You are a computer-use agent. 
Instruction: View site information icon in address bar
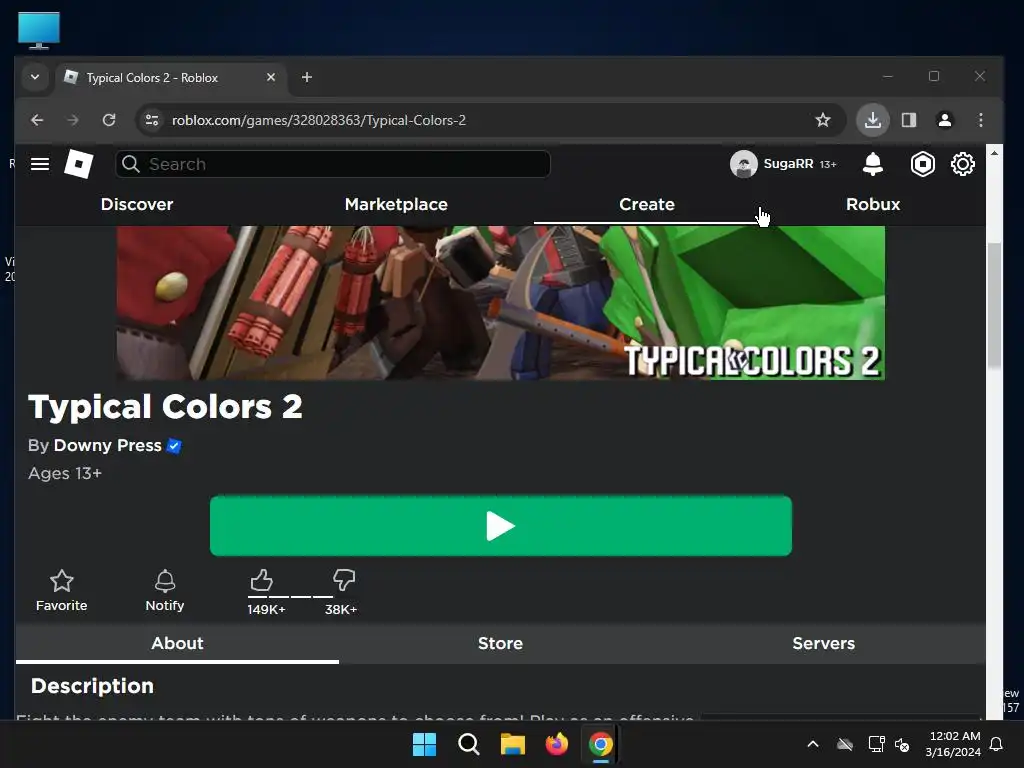(x=152, y=120)
